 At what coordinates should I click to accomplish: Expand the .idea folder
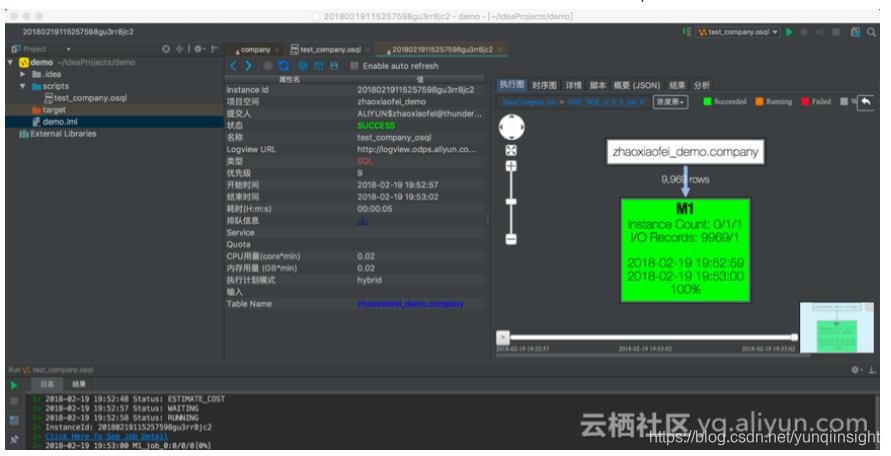23,74
